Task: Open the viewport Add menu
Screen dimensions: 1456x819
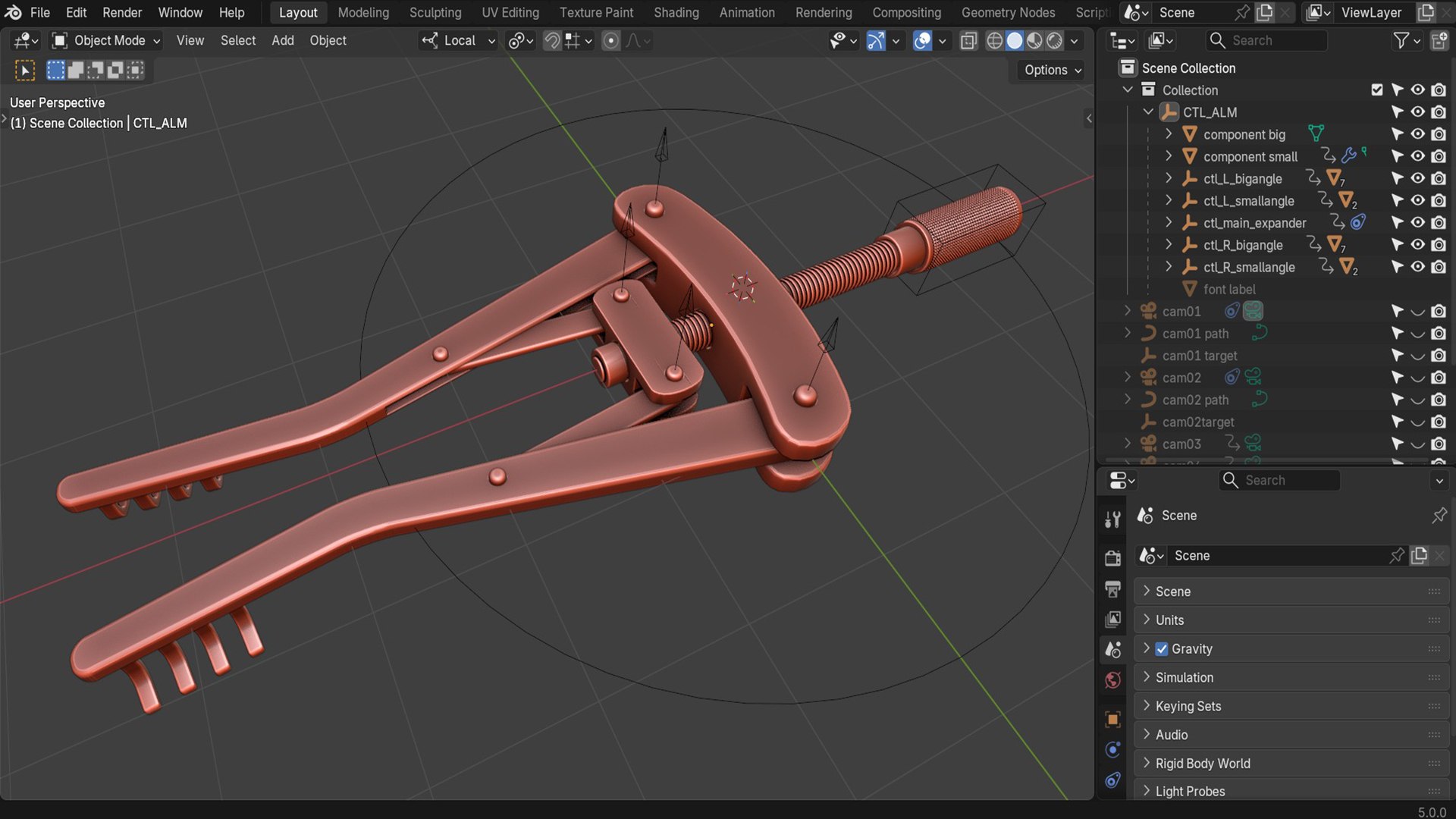Action: click(283, 41)
